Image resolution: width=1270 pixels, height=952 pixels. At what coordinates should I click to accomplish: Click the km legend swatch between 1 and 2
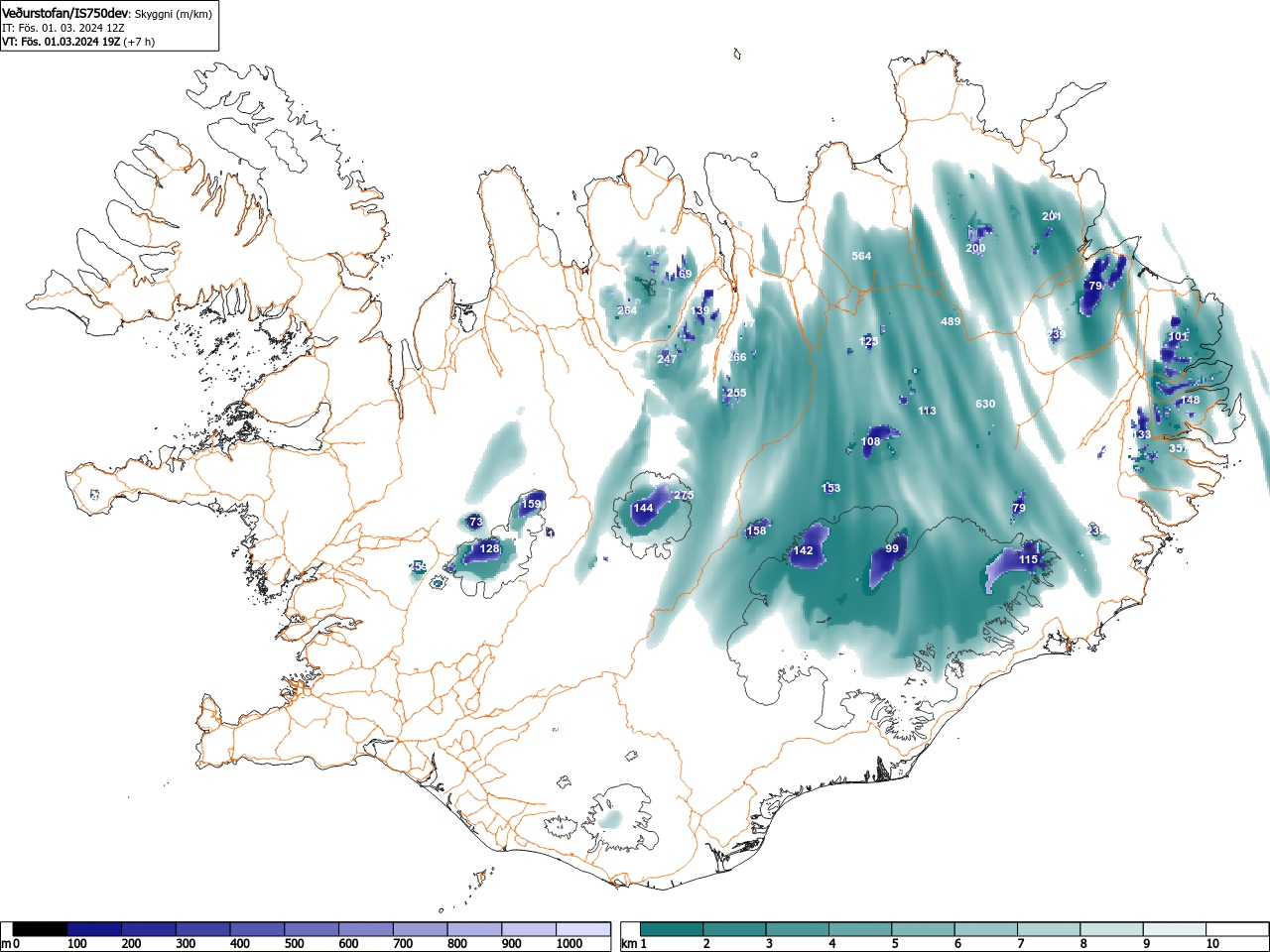pos(673,929)
